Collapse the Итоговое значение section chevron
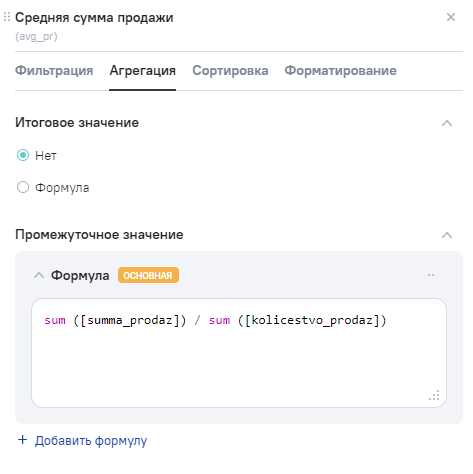This screenshot has width=473, height=474. click(447, 123)
